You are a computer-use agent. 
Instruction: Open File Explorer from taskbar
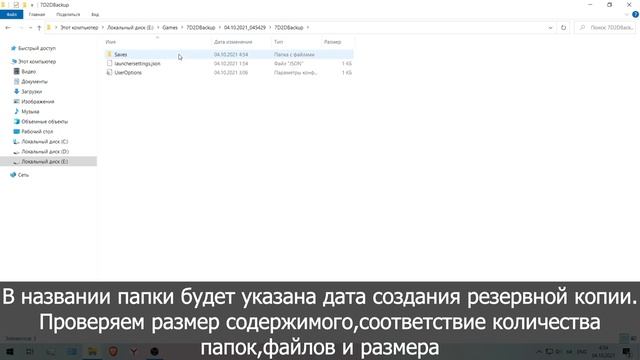click(92, 351)
